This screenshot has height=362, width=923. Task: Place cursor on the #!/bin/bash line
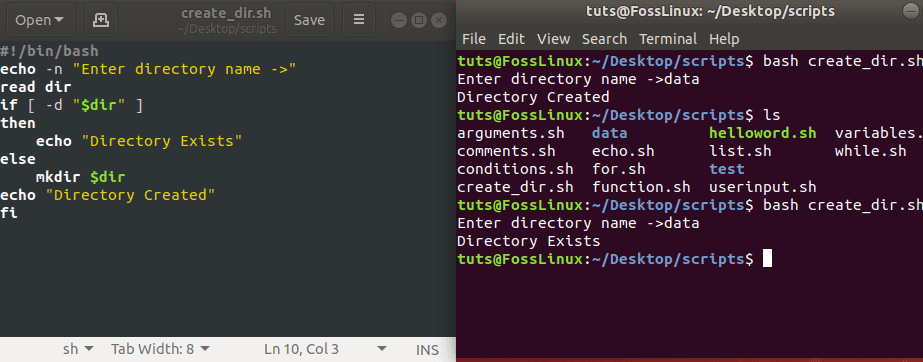coord(49,51)
